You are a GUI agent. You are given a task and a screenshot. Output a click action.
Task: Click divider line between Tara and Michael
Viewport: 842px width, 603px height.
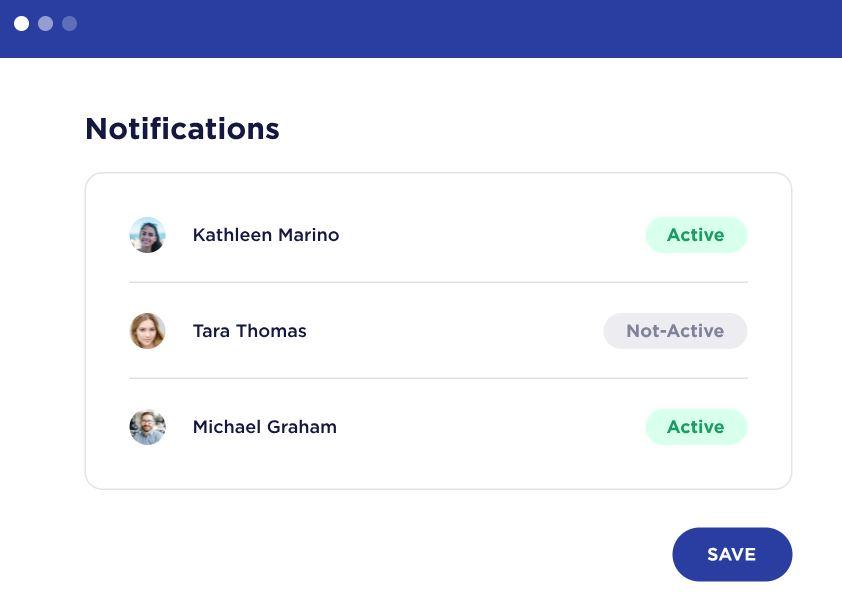pyautogui.click(x=438, y=378)
